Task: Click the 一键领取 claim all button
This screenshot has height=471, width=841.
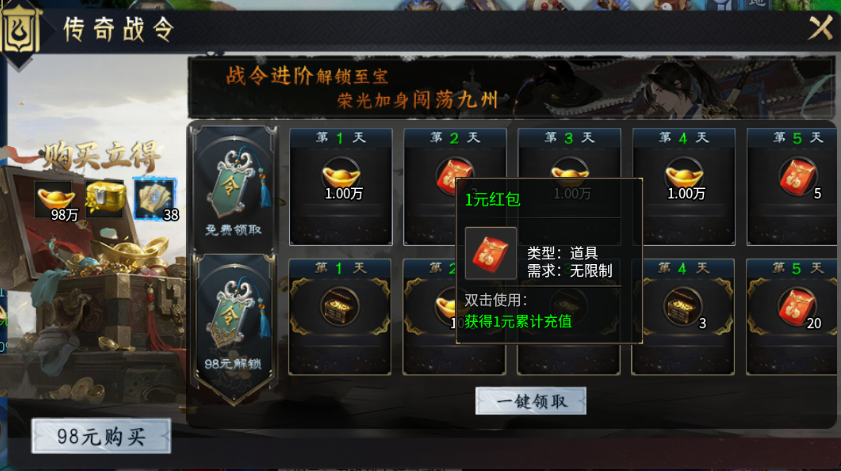Action: 530,401
